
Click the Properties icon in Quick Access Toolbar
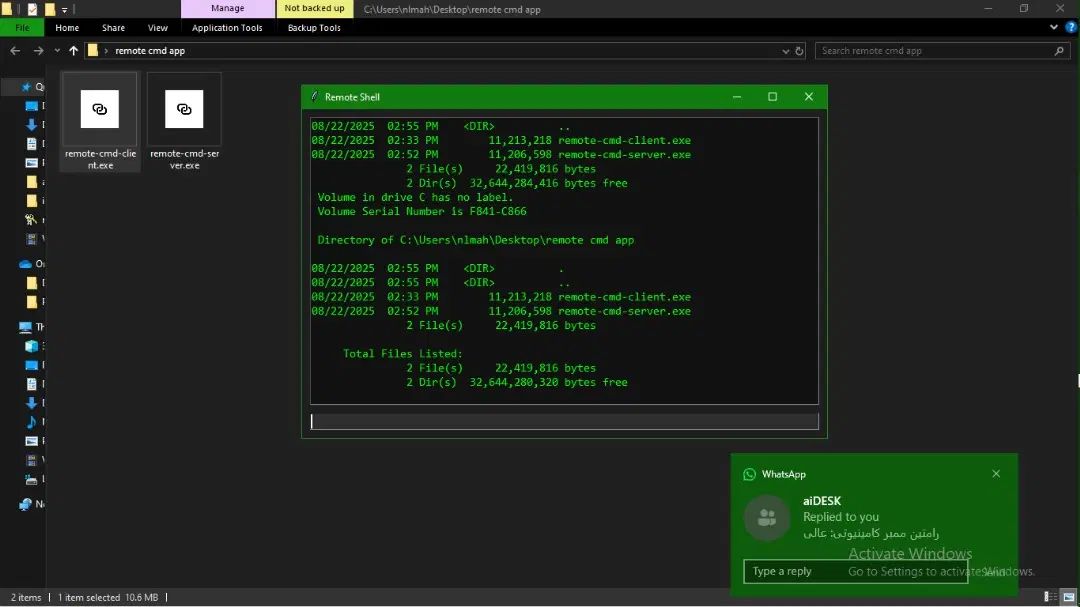point(32,9)
